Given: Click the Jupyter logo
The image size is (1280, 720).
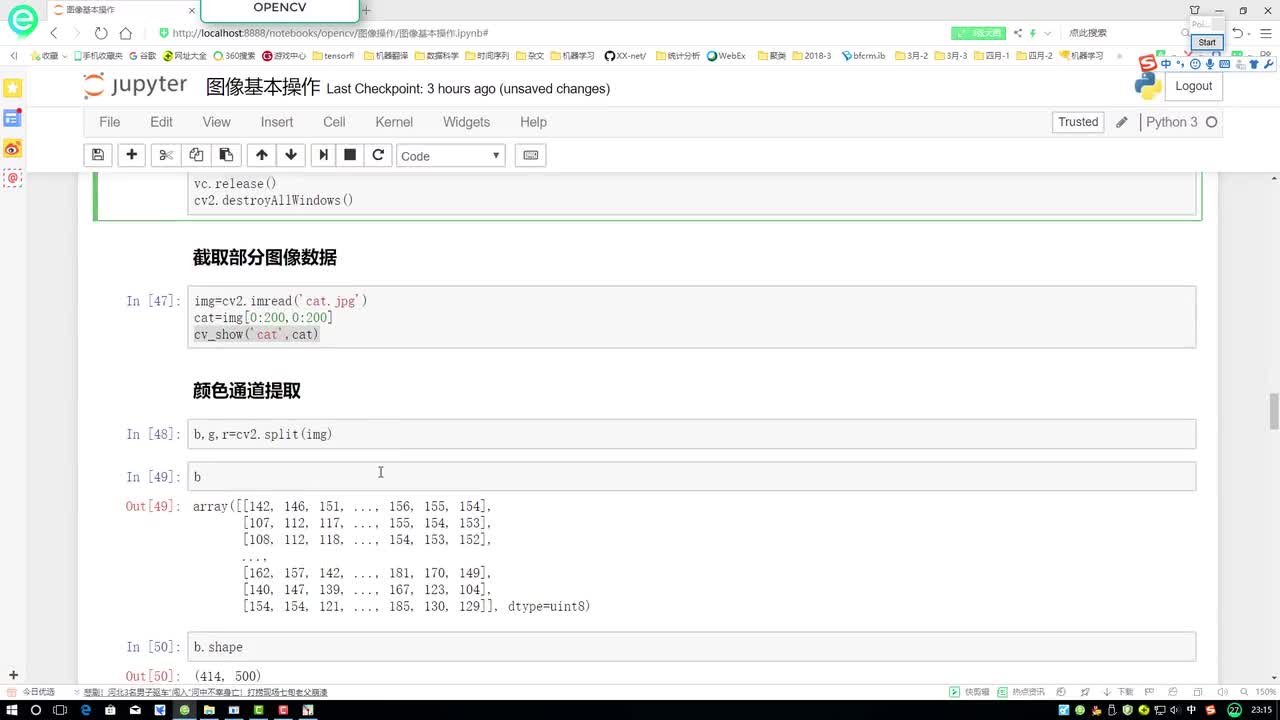Looking at the screenshot, I should 136,86.
